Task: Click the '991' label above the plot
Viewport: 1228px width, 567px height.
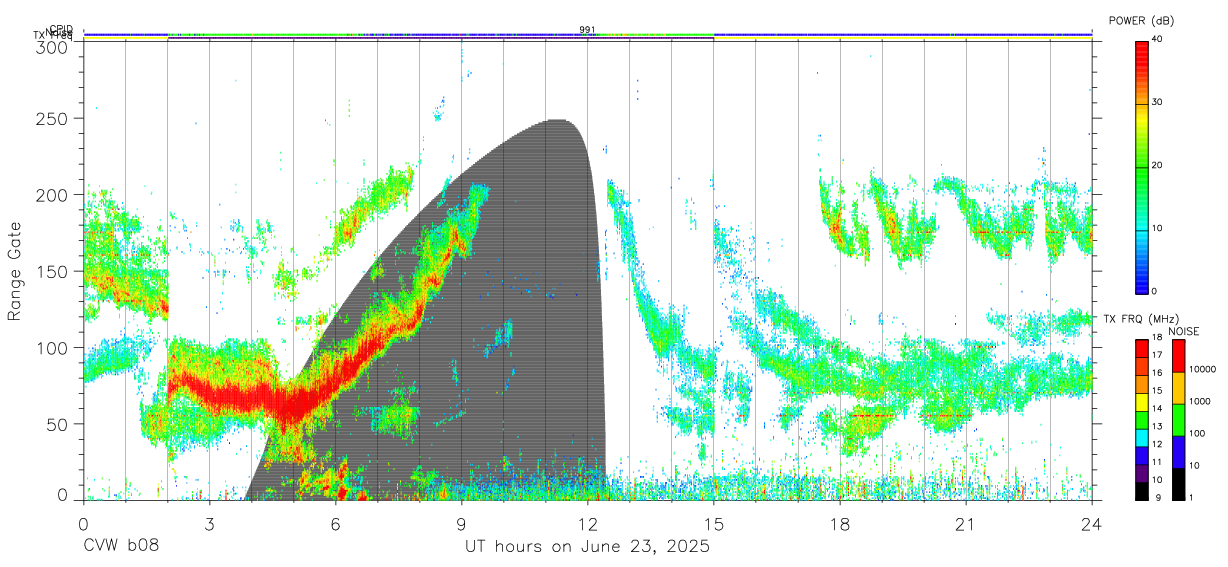Action: (588, 30)
